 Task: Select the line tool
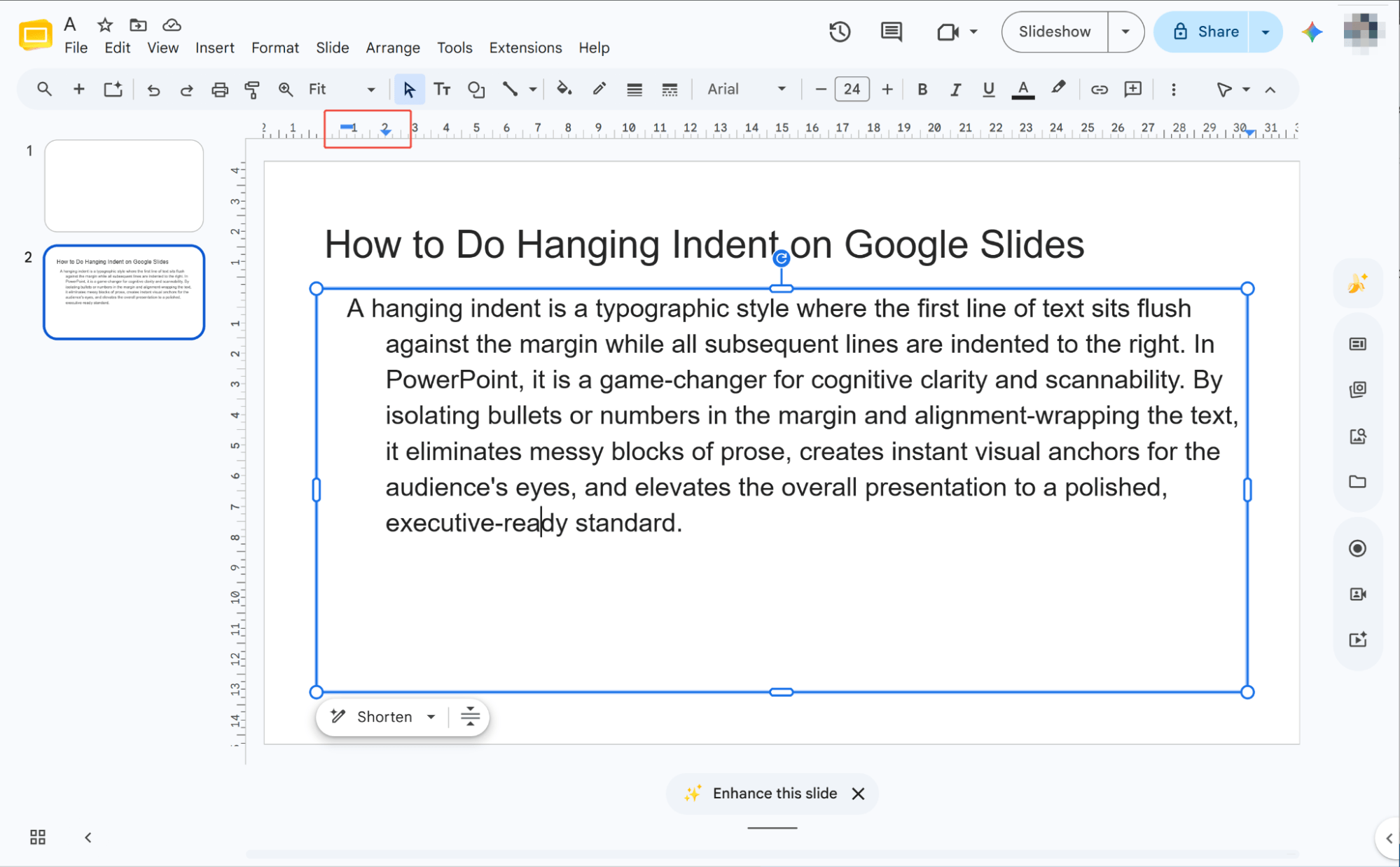(511, 89)
